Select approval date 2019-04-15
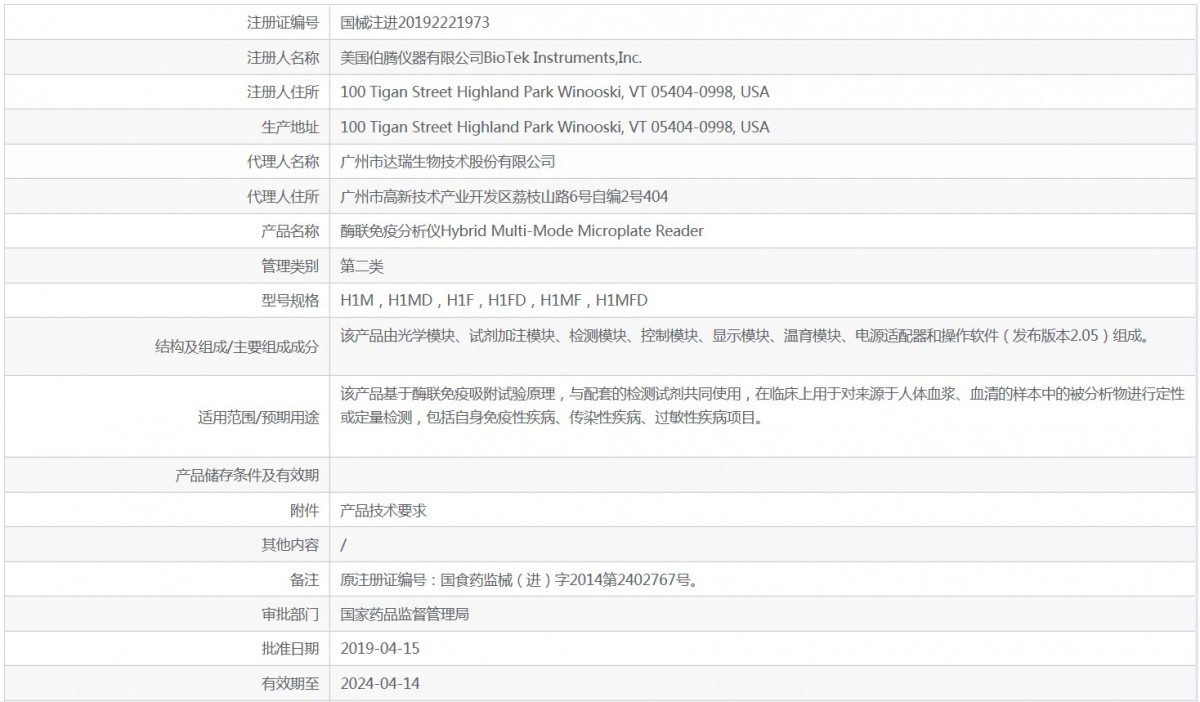Screen dimensions: 1200x702 tap(380, 649)
